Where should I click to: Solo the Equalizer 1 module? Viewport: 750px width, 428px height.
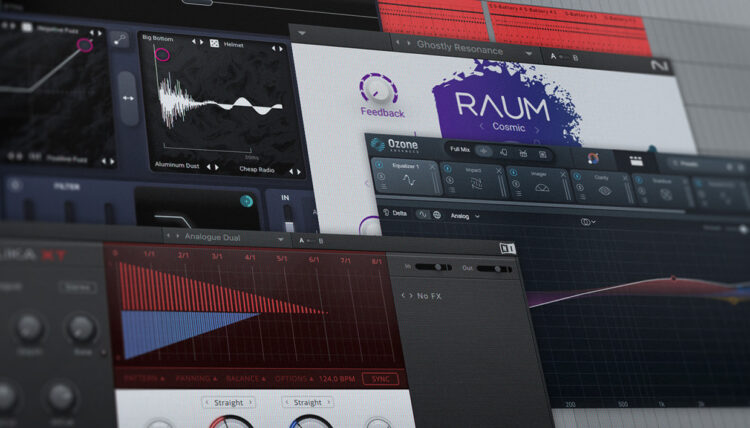(381, 176)
